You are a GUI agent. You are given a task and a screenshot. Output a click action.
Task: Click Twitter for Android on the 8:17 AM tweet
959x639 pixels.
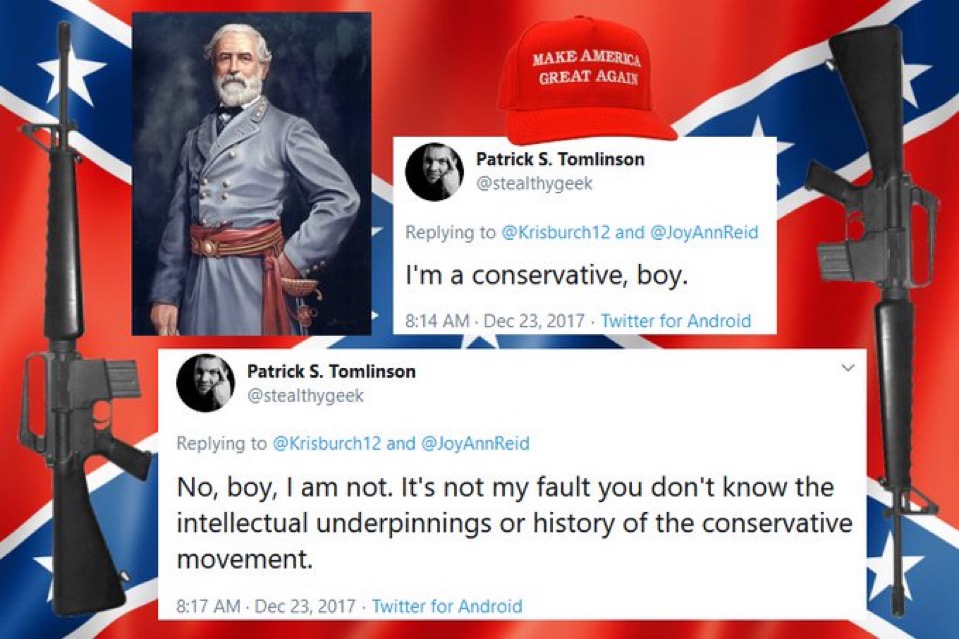click(x=447, y=606)
